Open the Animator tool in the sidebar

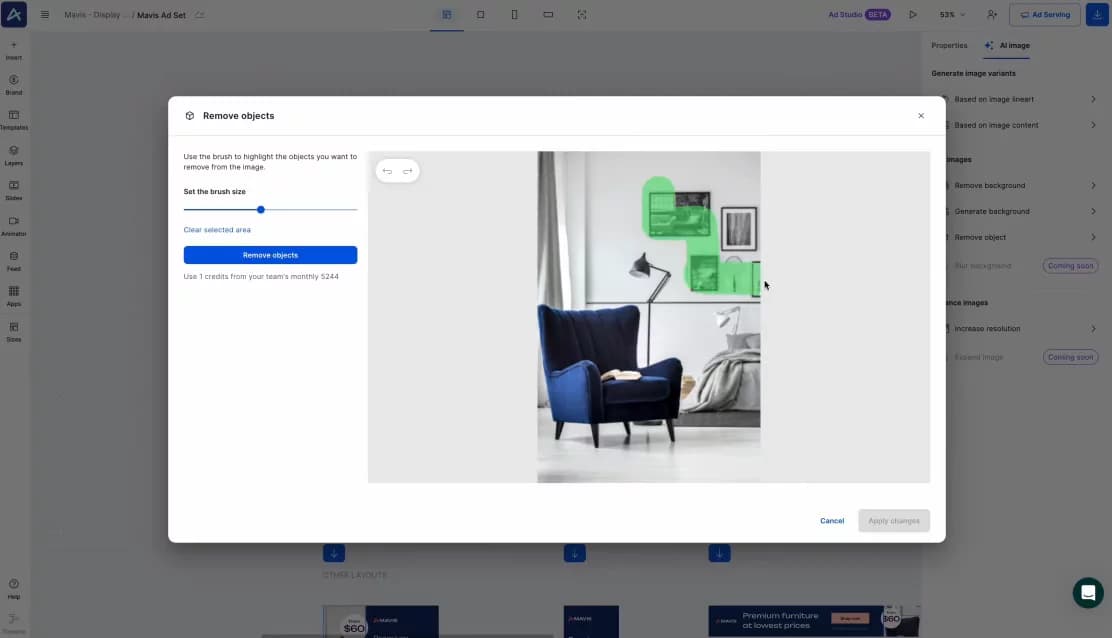point(14,226)
